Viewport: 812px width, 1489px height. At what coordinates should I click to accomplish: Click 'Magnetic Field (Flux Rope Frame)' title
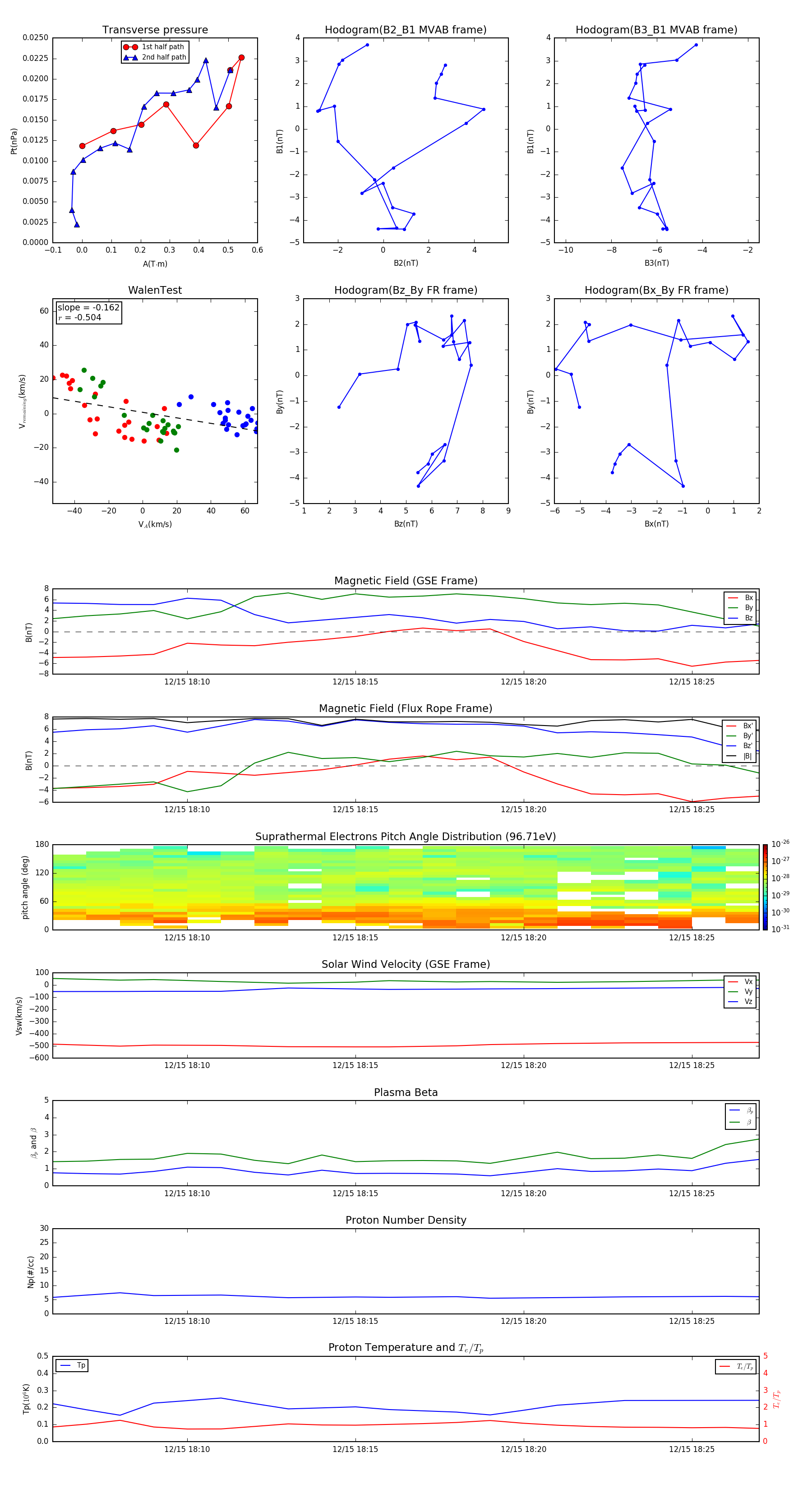(x=406, y=709)
